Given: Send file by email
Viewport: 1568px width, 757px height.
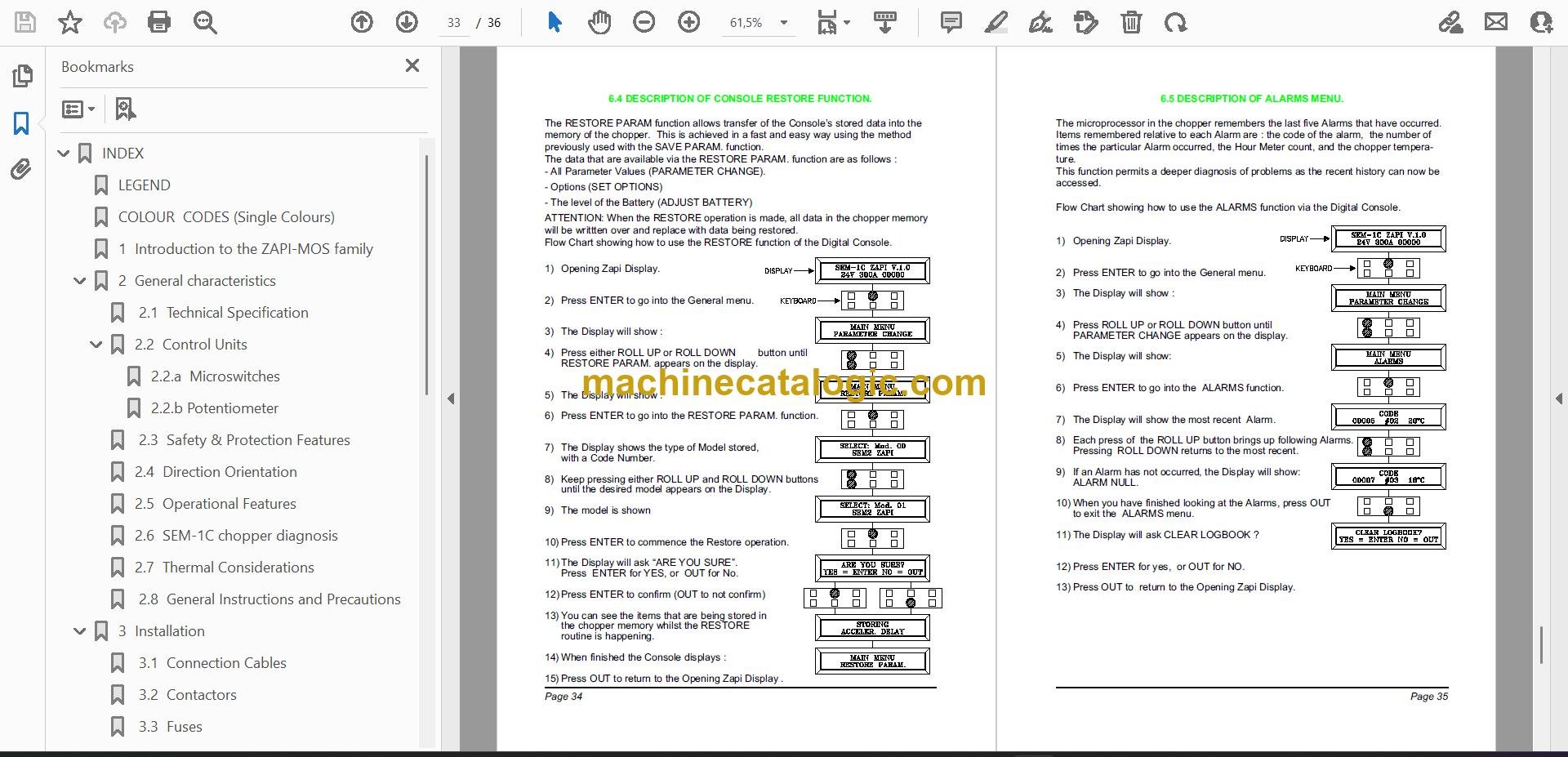Looking at the screenshot, I should [1496, 22].
